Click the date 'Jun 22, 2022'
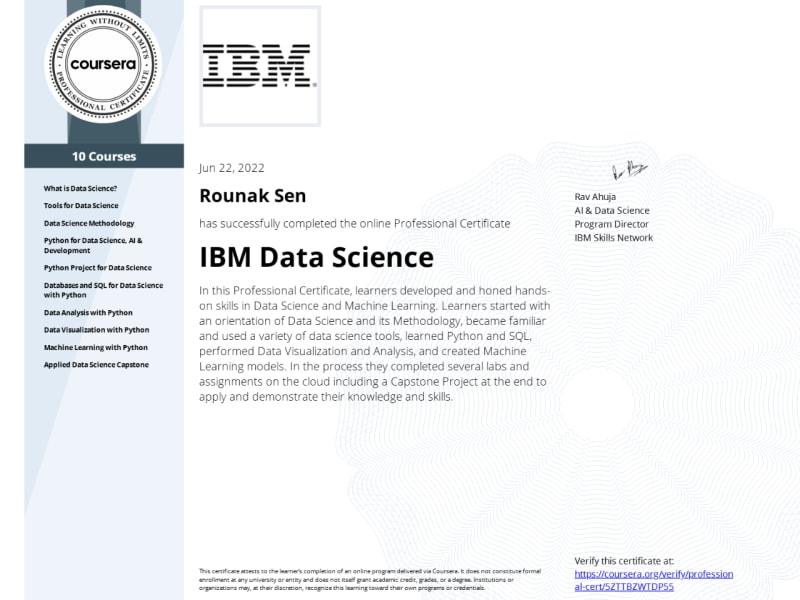 (232, 168)
